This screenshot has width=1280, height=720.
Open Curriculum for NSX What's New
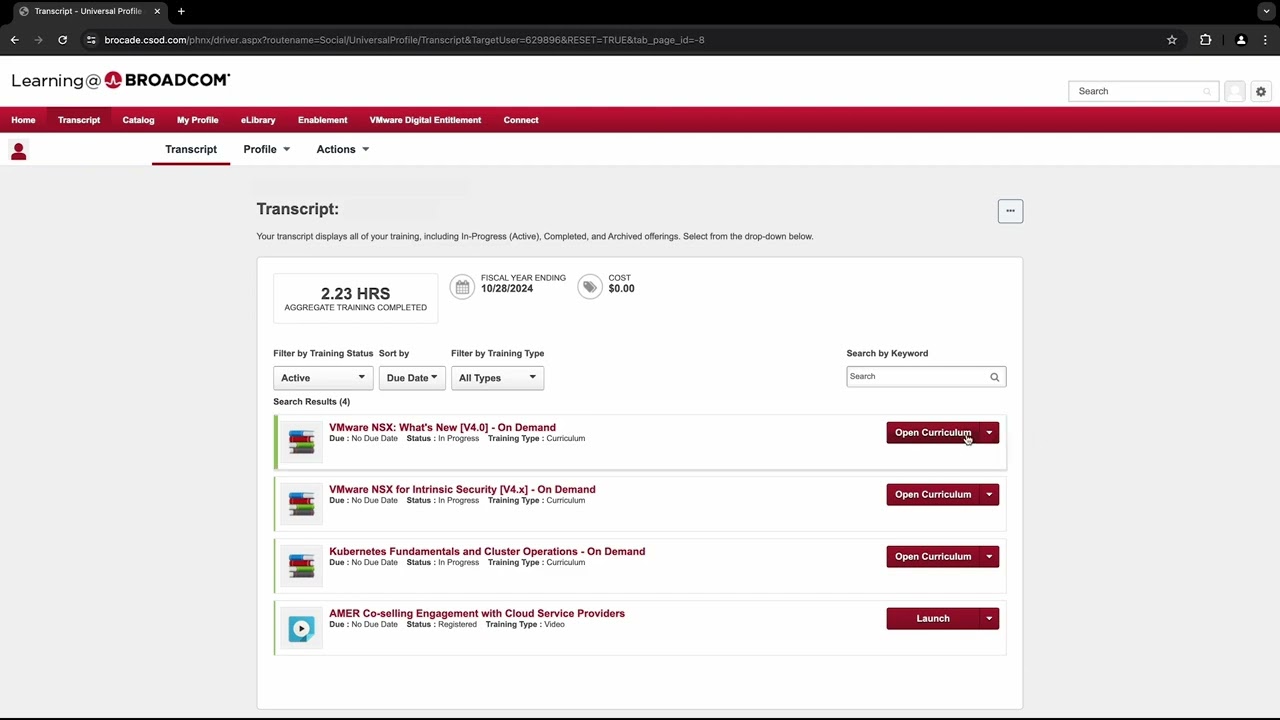933,433
